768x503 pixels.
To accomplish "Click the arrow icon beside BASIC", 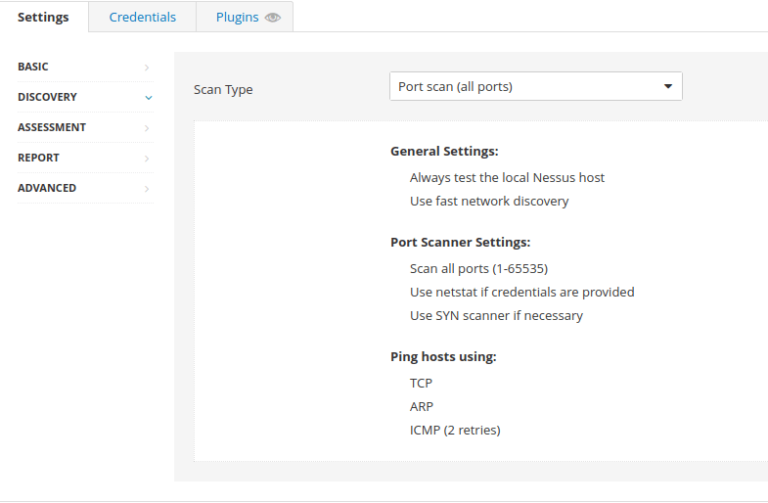I will tap(147, 67).
